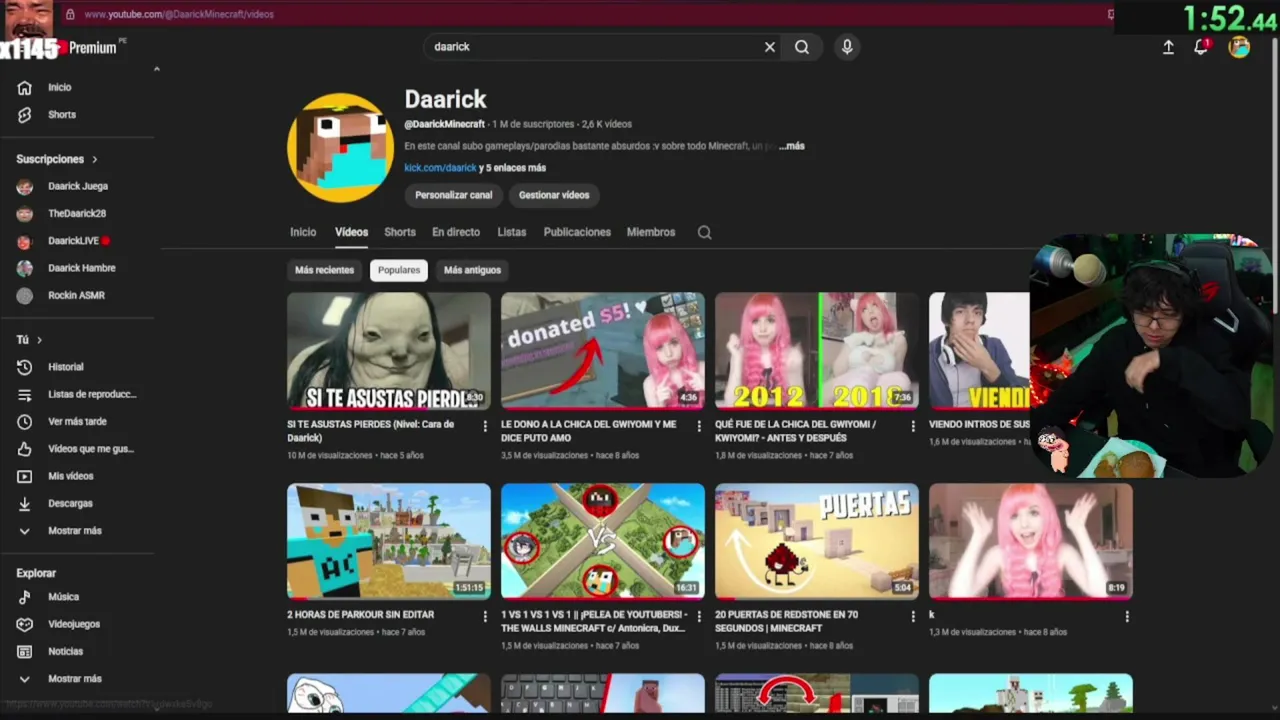Viewport: 1280px width, 720px height.
Task: Select the Más recientes filter chip
Action: (x=324, y=270)
